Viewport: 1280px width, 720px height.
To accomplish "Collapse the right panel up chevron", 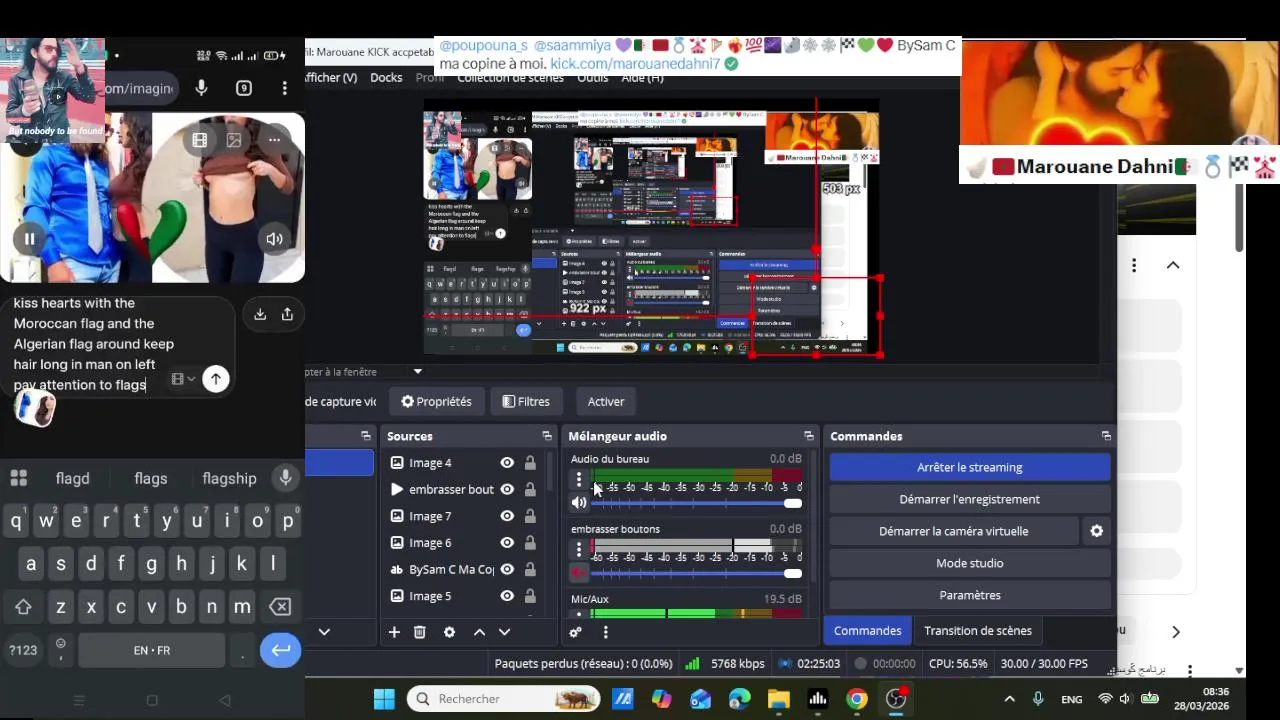I will point(1173,265).
